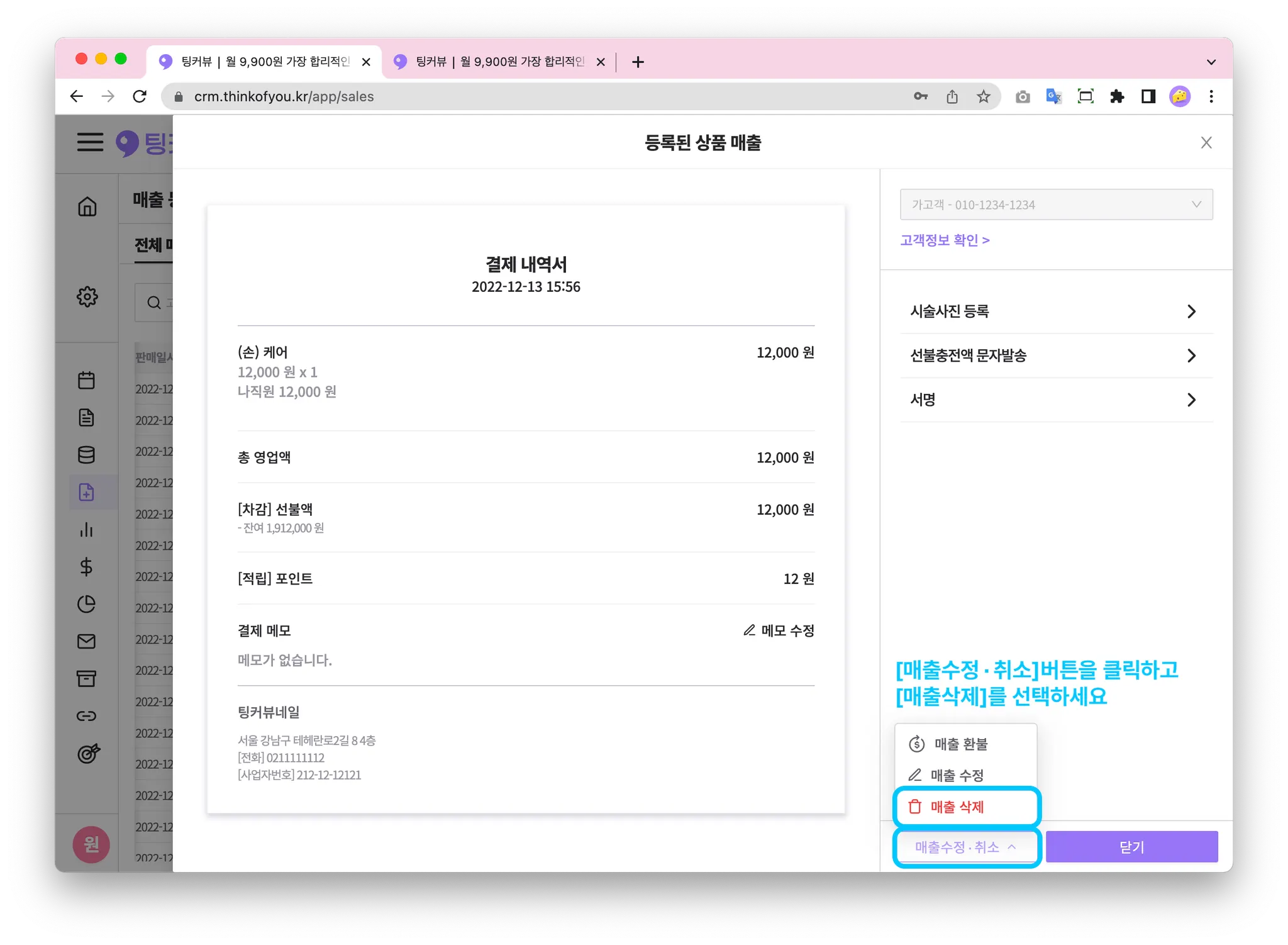1288x945 pixels.
Task: Bookmark page with star icon
Action: click(x=984, y=96)
